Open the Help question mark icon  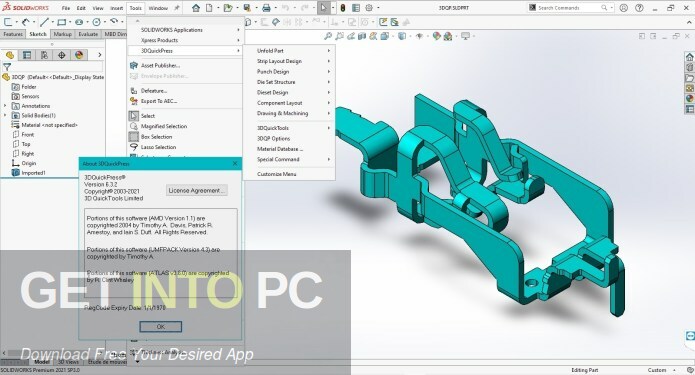639,8
